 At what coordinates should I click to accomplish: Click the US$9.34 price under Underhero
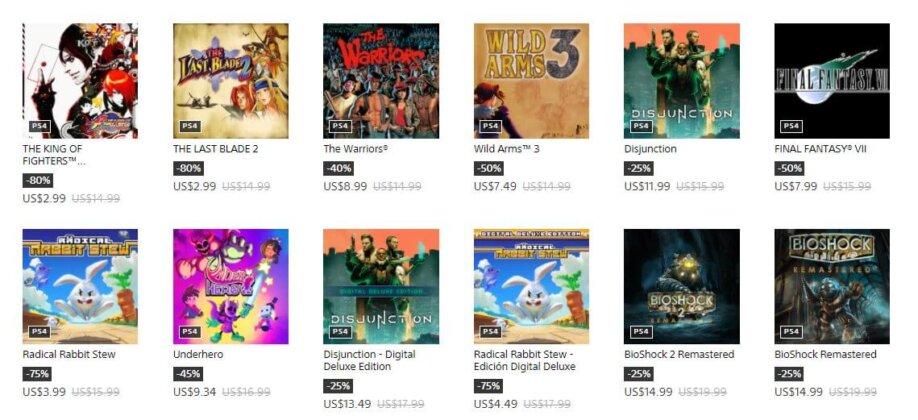tap(194, 392)
